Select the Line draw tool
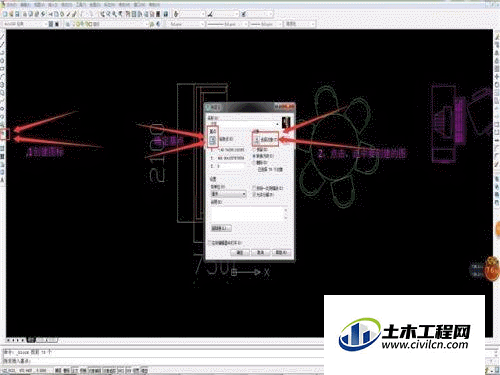This screenshot has height=375, width=500. click(2, 36)
